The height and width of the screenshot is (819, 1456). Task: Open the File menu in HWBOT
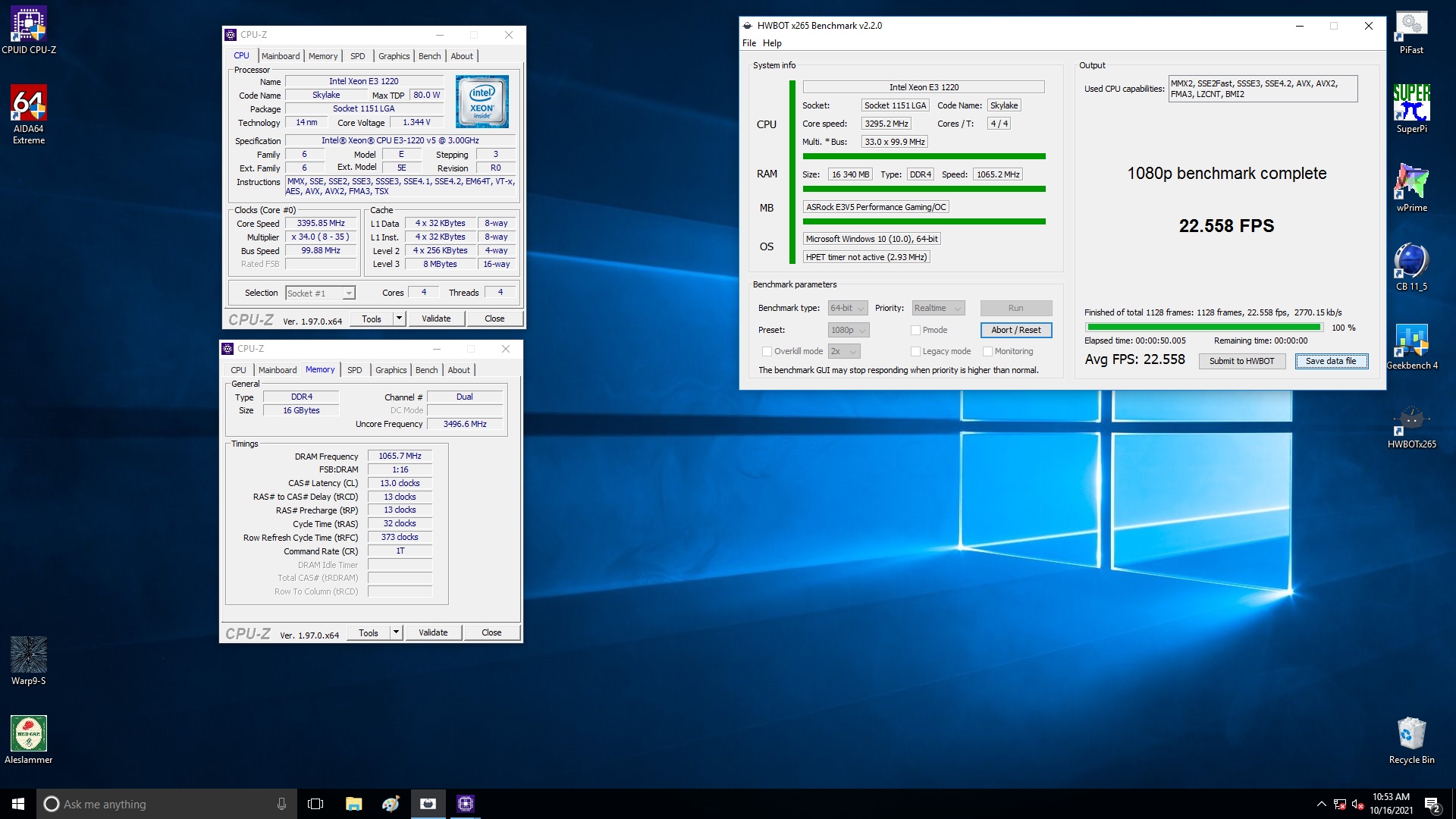pyautogui.click(x=749, y=43)
